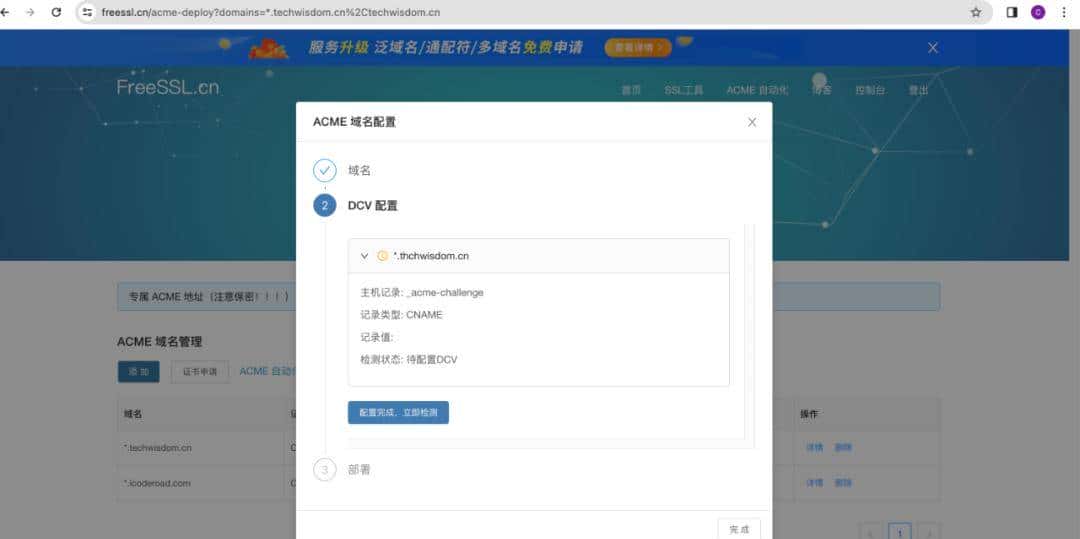The image size is (1080, 539).
Task: Toggle the browser side panel icon
Action: click(1012, 12)
